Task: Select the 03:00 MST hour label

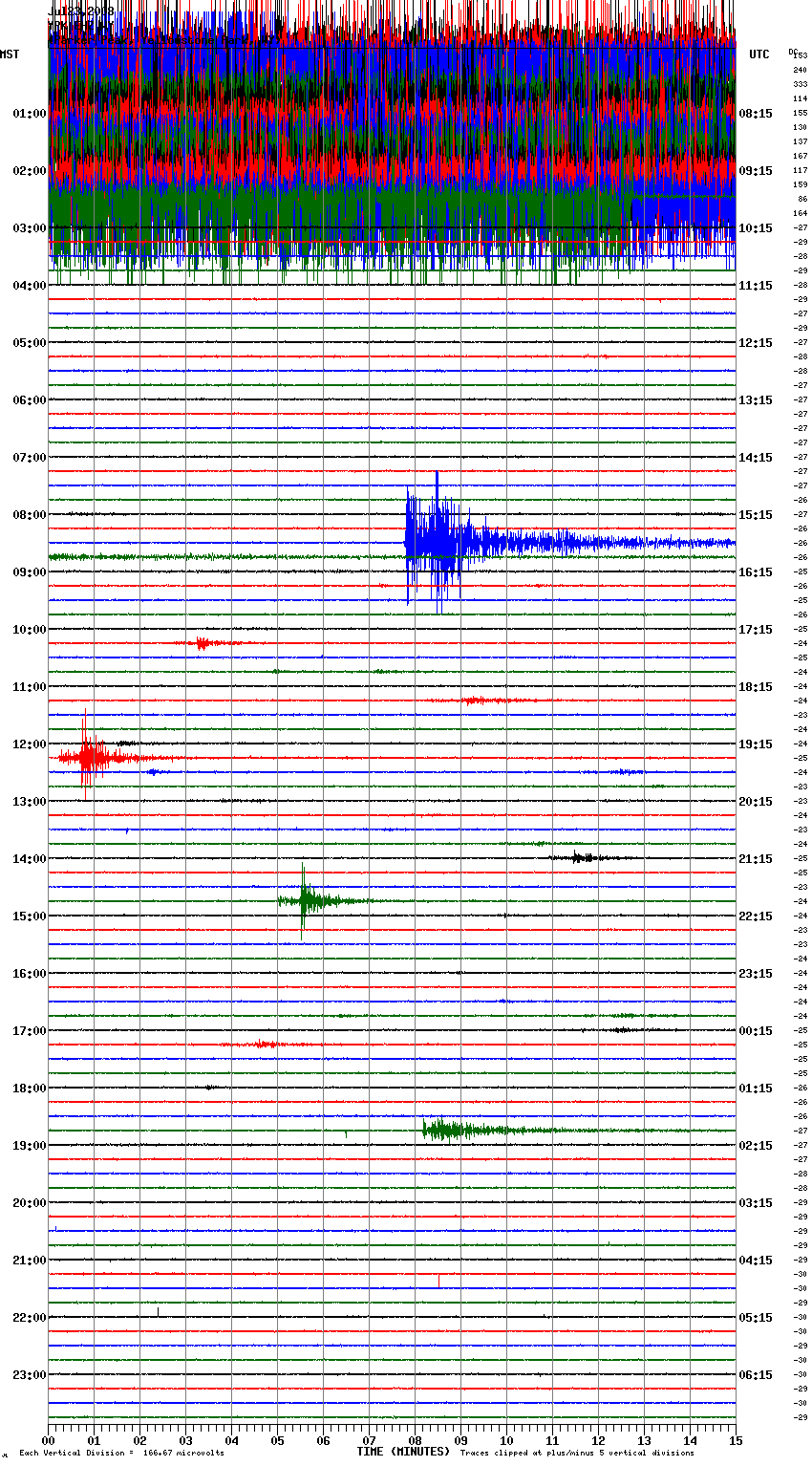Action: pos(30,228)
